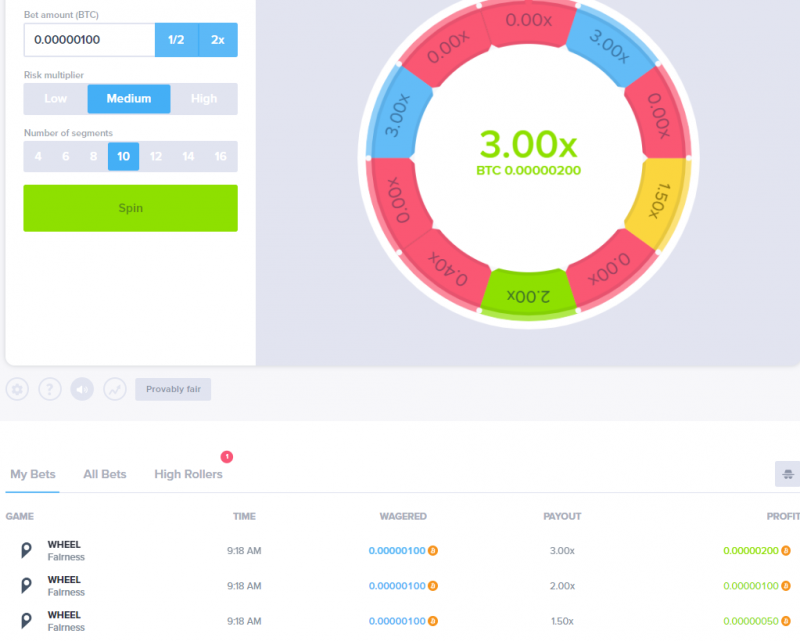The width and height of the screenshot is (800, 641).
Task: Open the help question mark icon
Action: [x=49, y=389]
